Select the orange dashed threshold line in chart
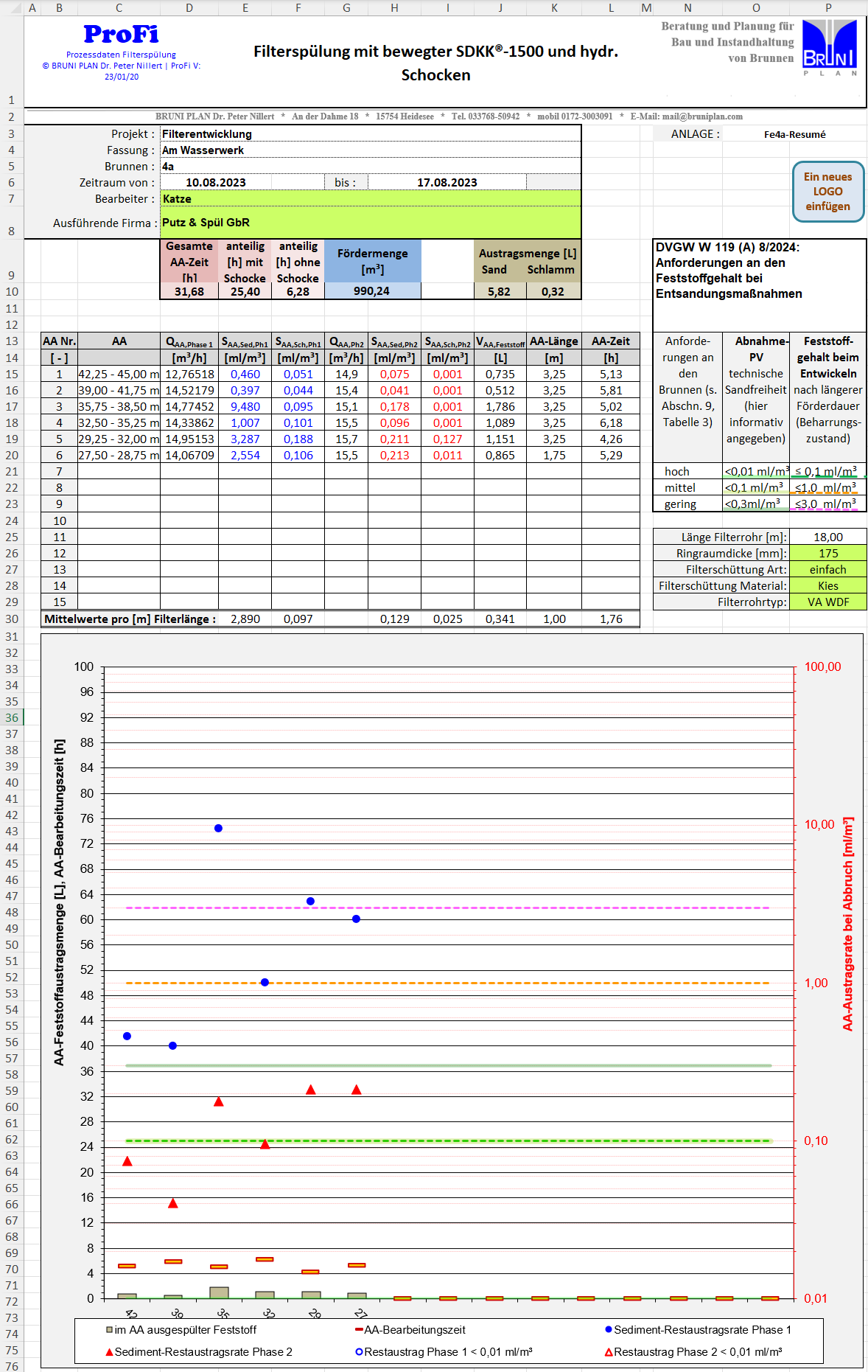868x1372 pixels. (x=448, y=983)
